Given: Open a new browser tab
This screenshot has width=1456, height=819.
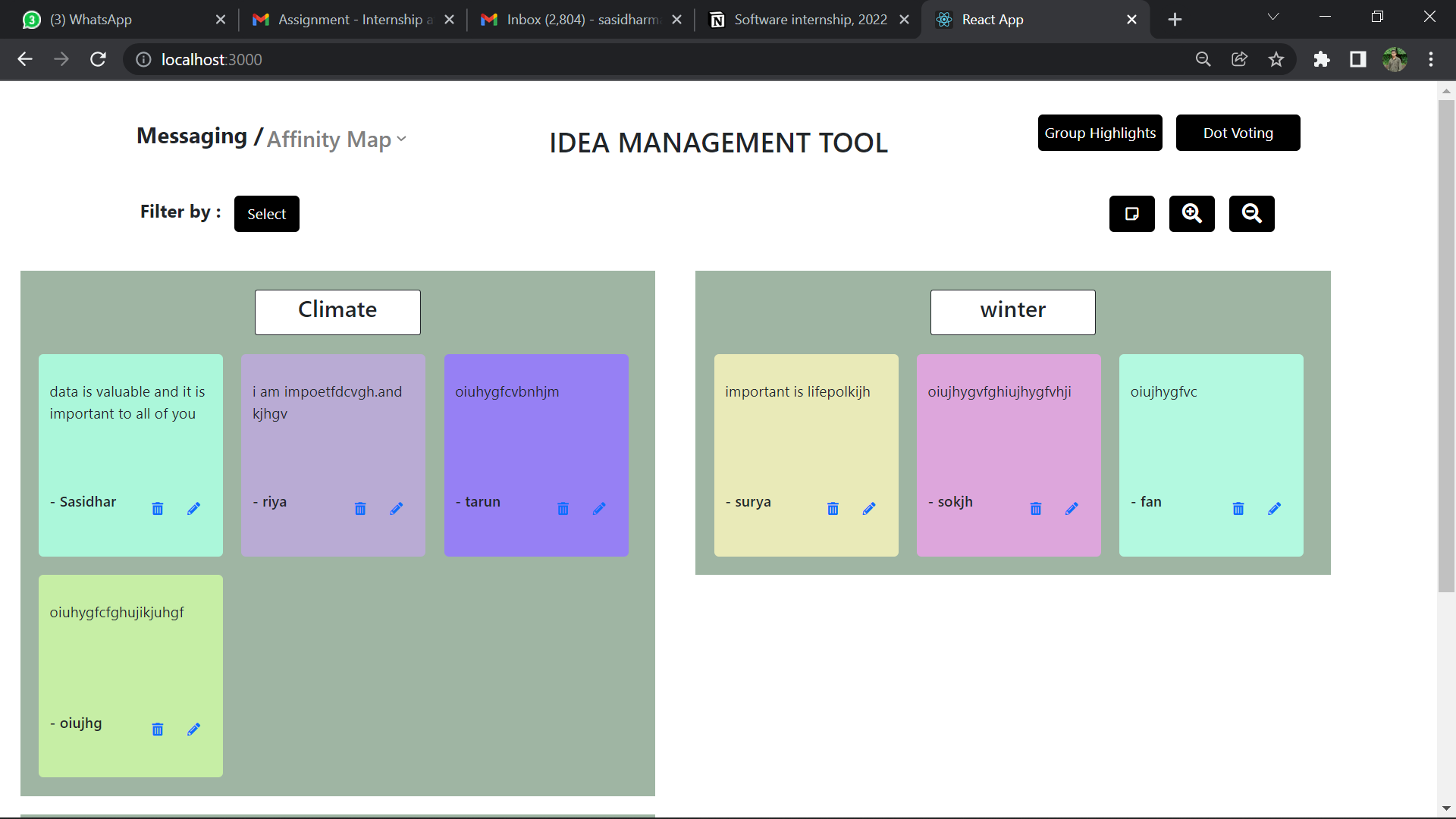Looking at the screenshot, I should point(1175,20).
